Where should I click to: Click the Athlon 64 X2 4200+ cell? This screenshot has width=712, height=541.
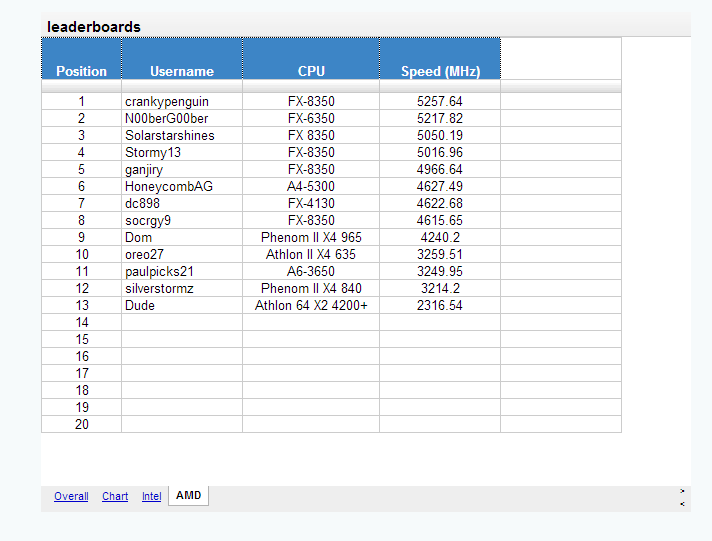[x=311, y=305]
